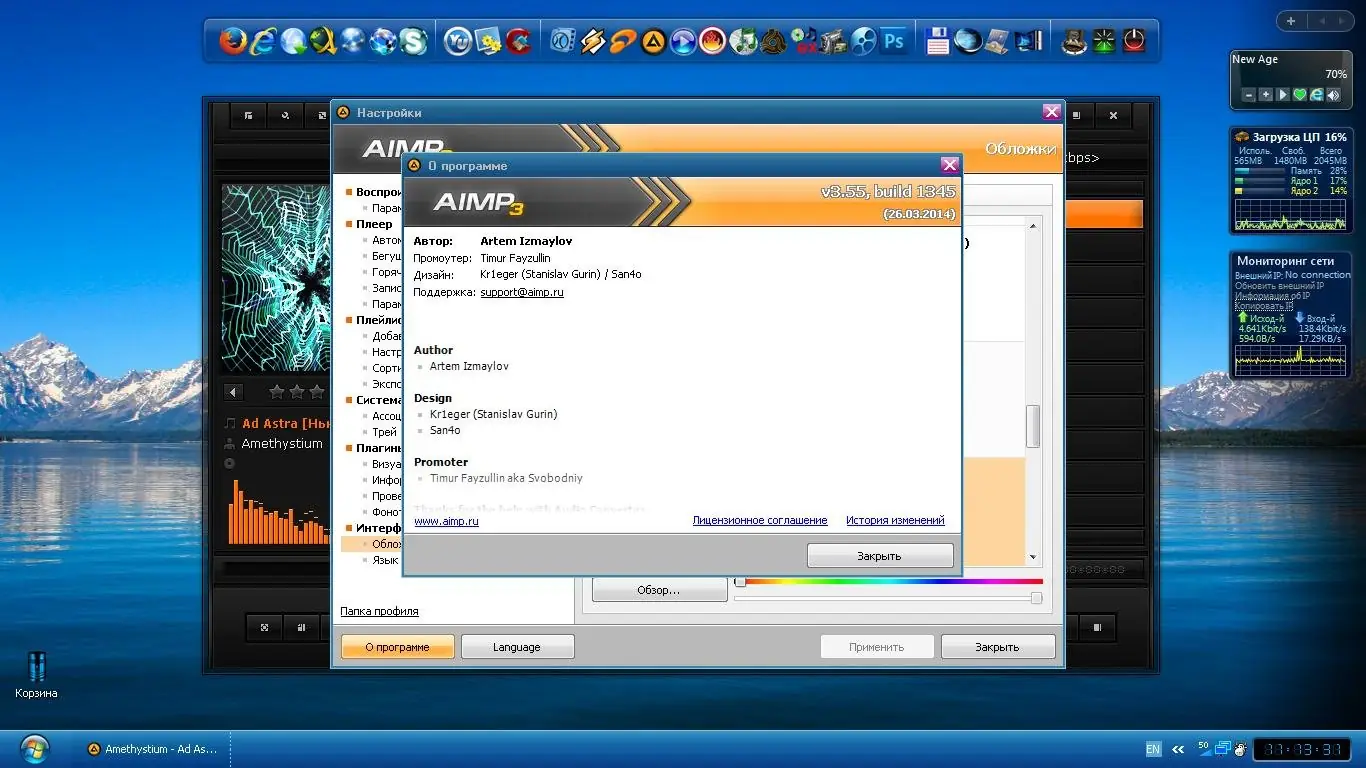Open the www.aimp.ru link
Screen dimensions: 1366x768
click(446, 521)
